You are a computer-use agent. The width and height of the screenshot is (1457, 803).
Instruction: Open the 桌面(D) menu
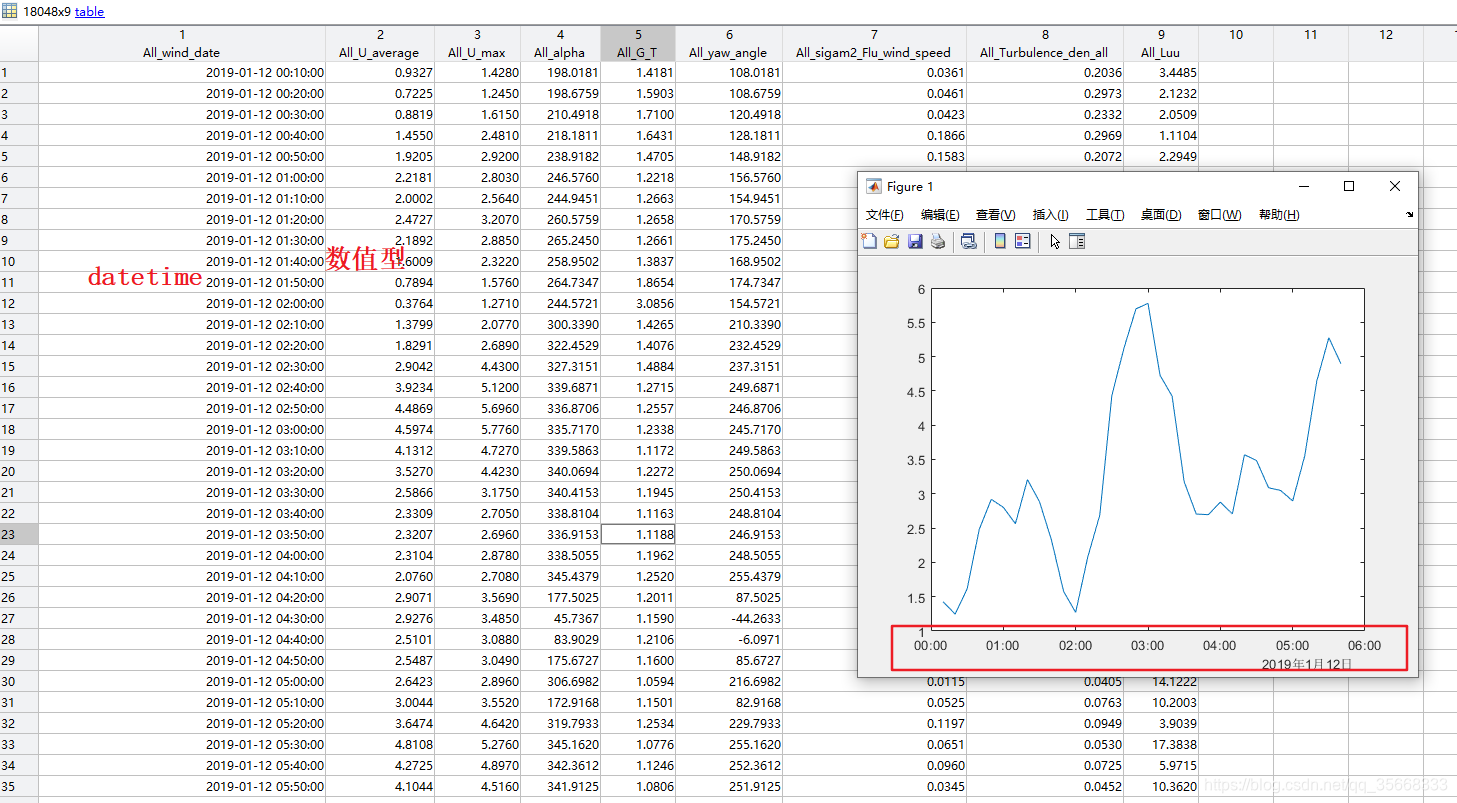pyautogui.click(x=1161, y=215)
